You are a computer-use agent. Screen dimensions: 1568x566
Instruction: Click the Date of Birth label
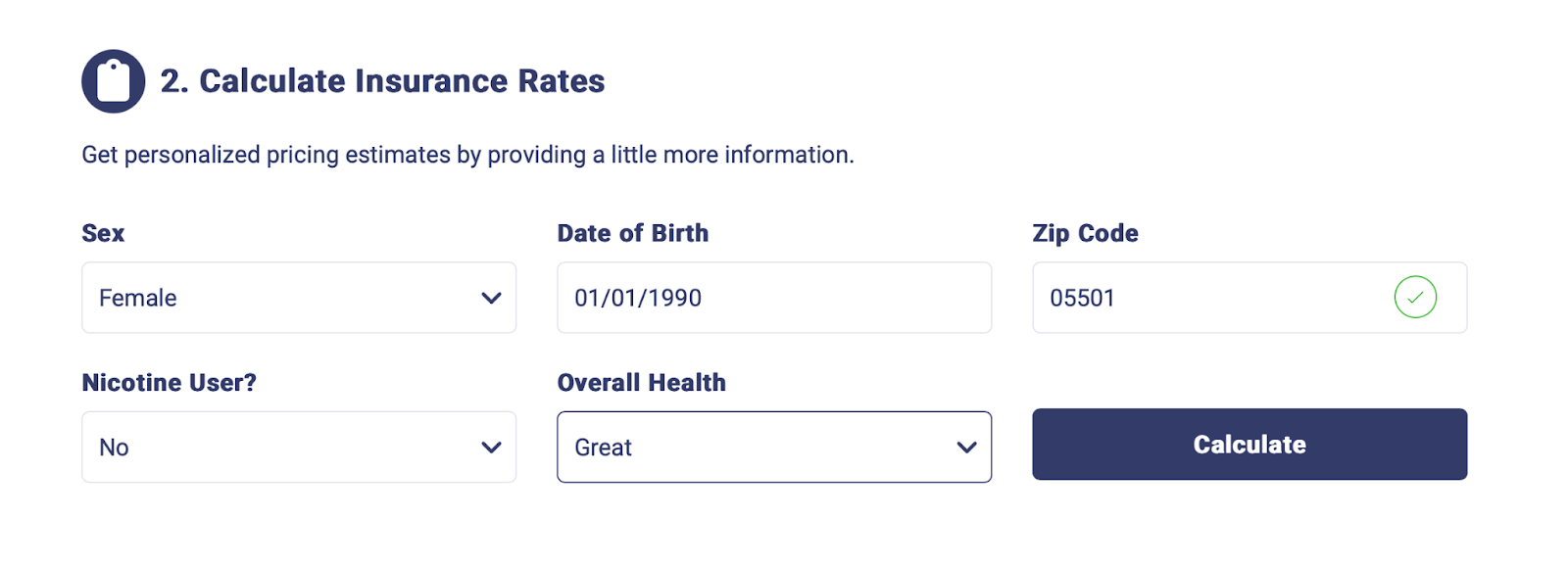pos(633,233)
